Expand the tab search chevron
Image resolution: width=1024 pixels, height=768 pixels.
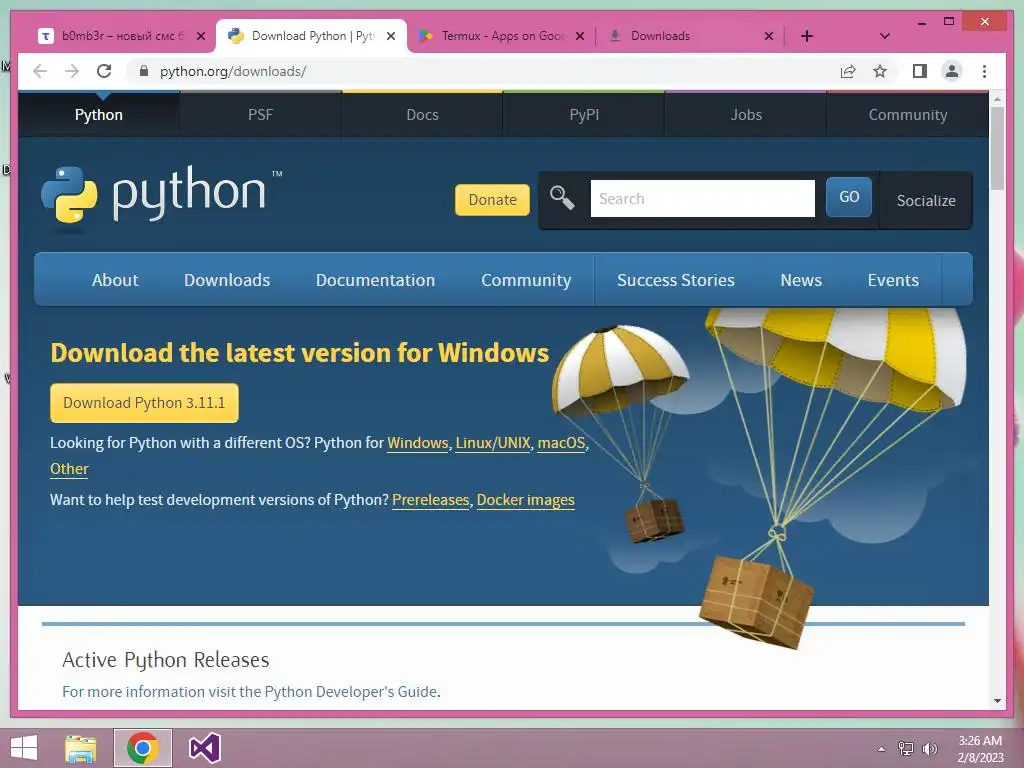point(884,36)
